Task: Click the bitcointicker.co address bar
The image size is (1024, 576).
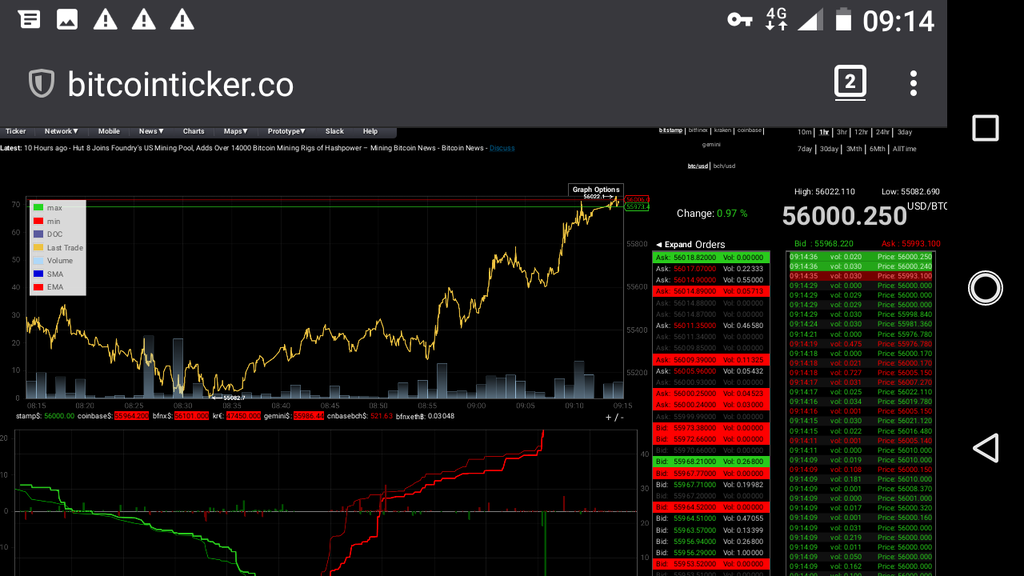Action: click(x=180, y=84)
